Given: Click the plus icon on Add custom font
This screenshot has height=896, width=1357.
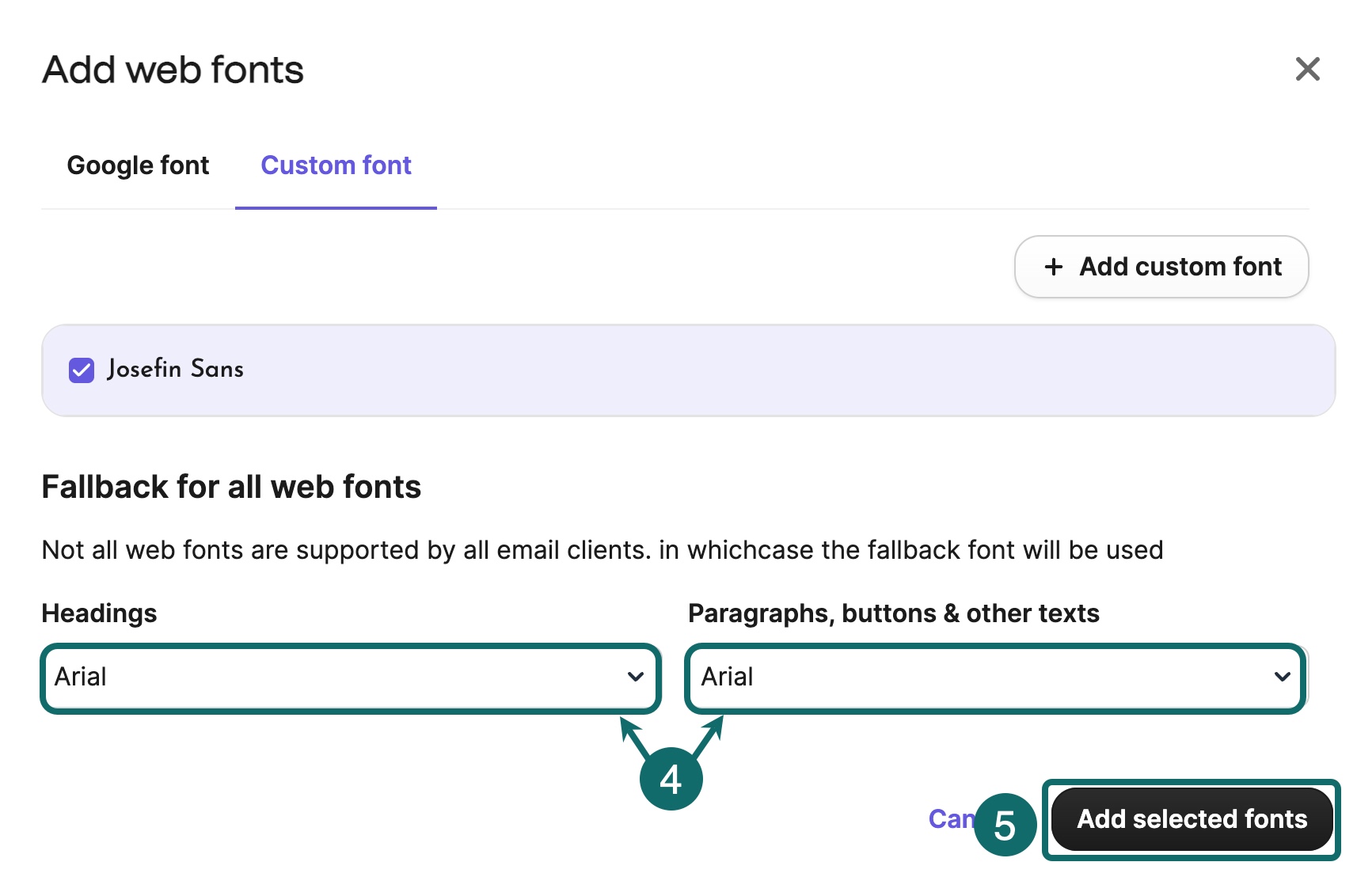Looking at the screenshot, I should click(1055, 267).
